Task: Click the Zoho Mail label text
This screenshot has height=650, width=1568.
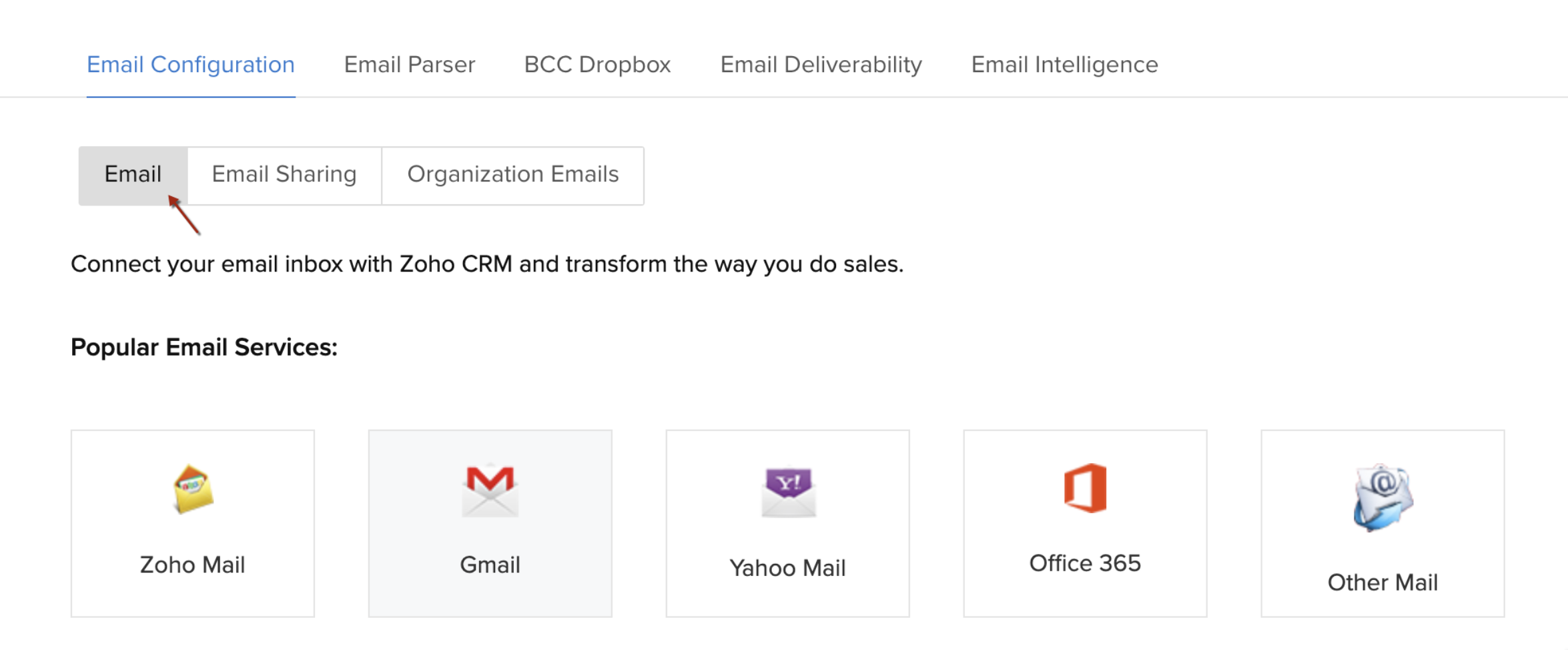Action: [192, 565]
